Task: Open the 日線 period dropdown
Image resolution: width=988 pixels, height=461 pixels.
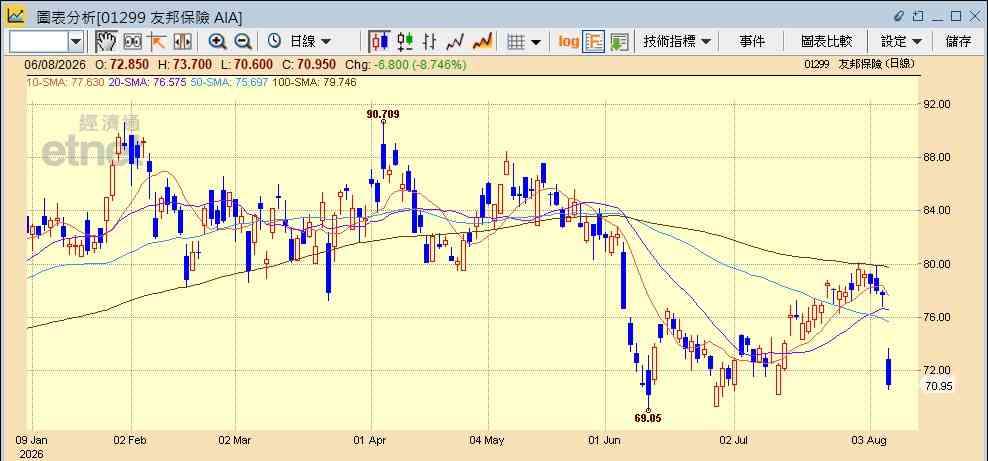Action: point(309,42)
